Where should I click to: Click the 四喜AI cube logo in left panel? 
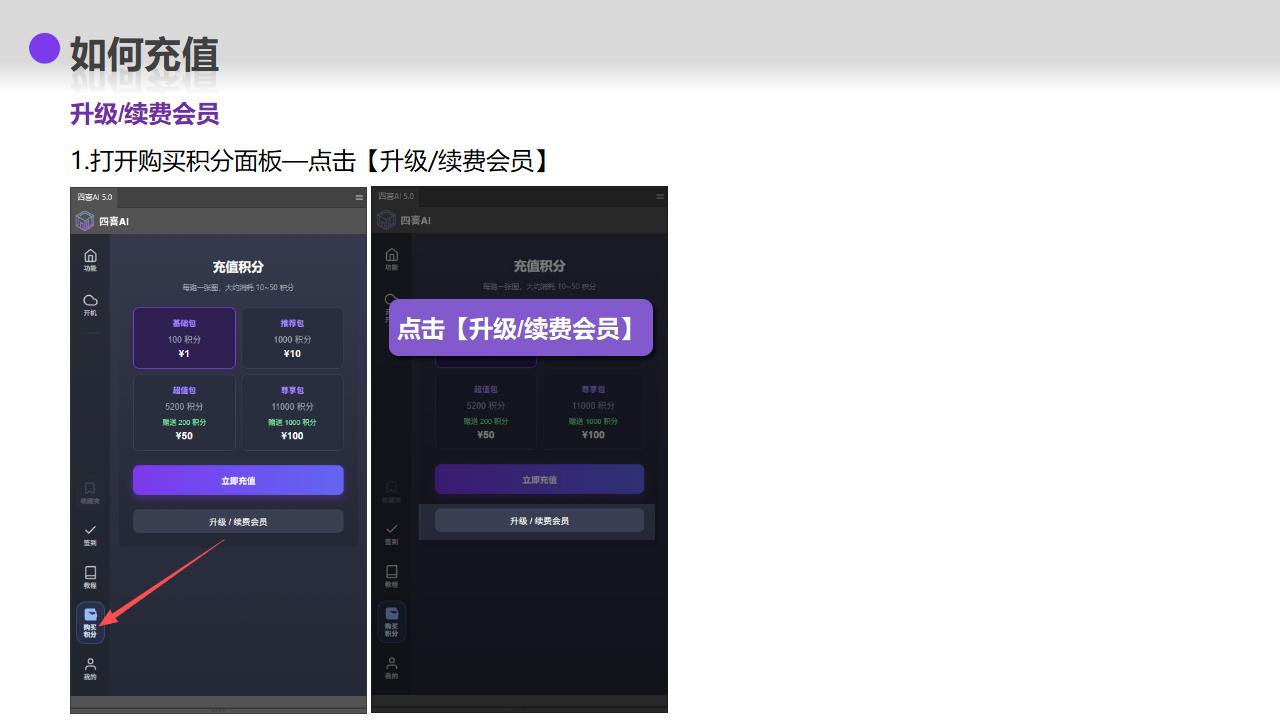pos(85,221)
